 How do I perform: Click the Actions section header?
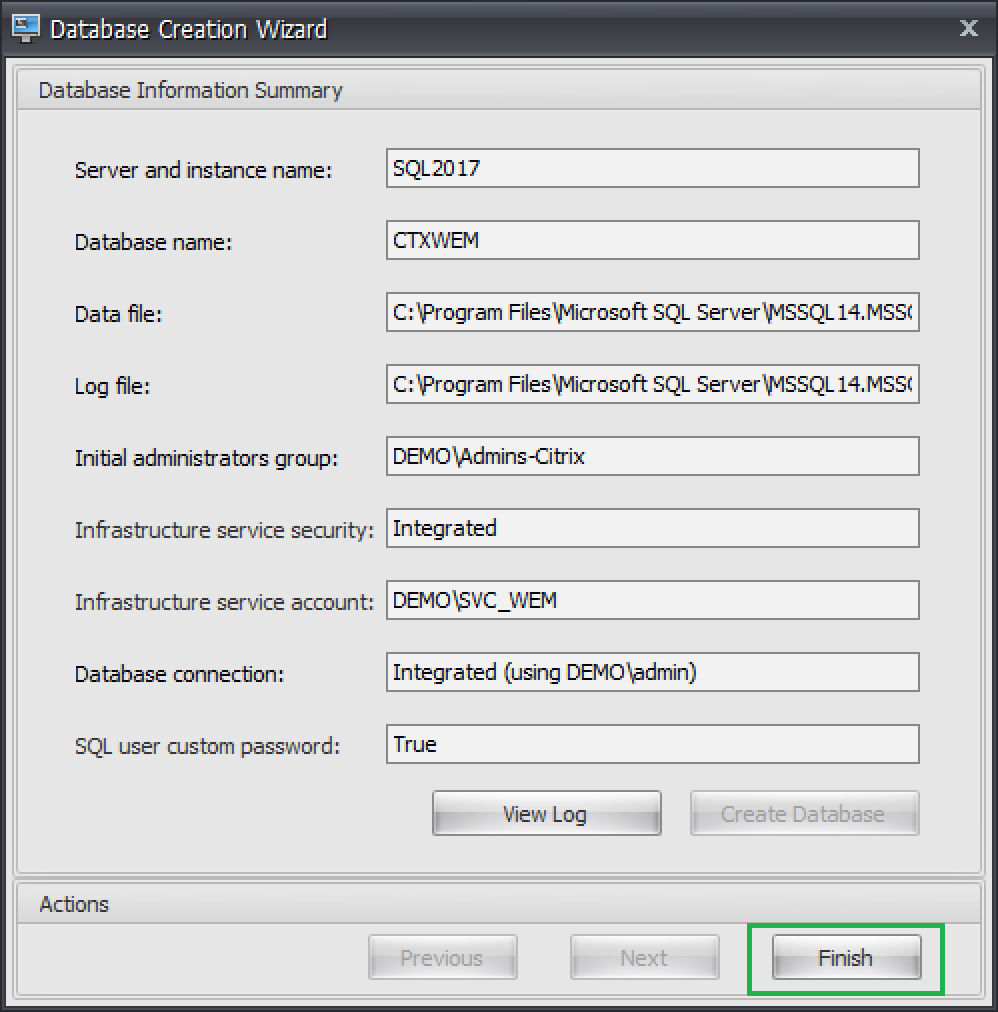(74, 904)
